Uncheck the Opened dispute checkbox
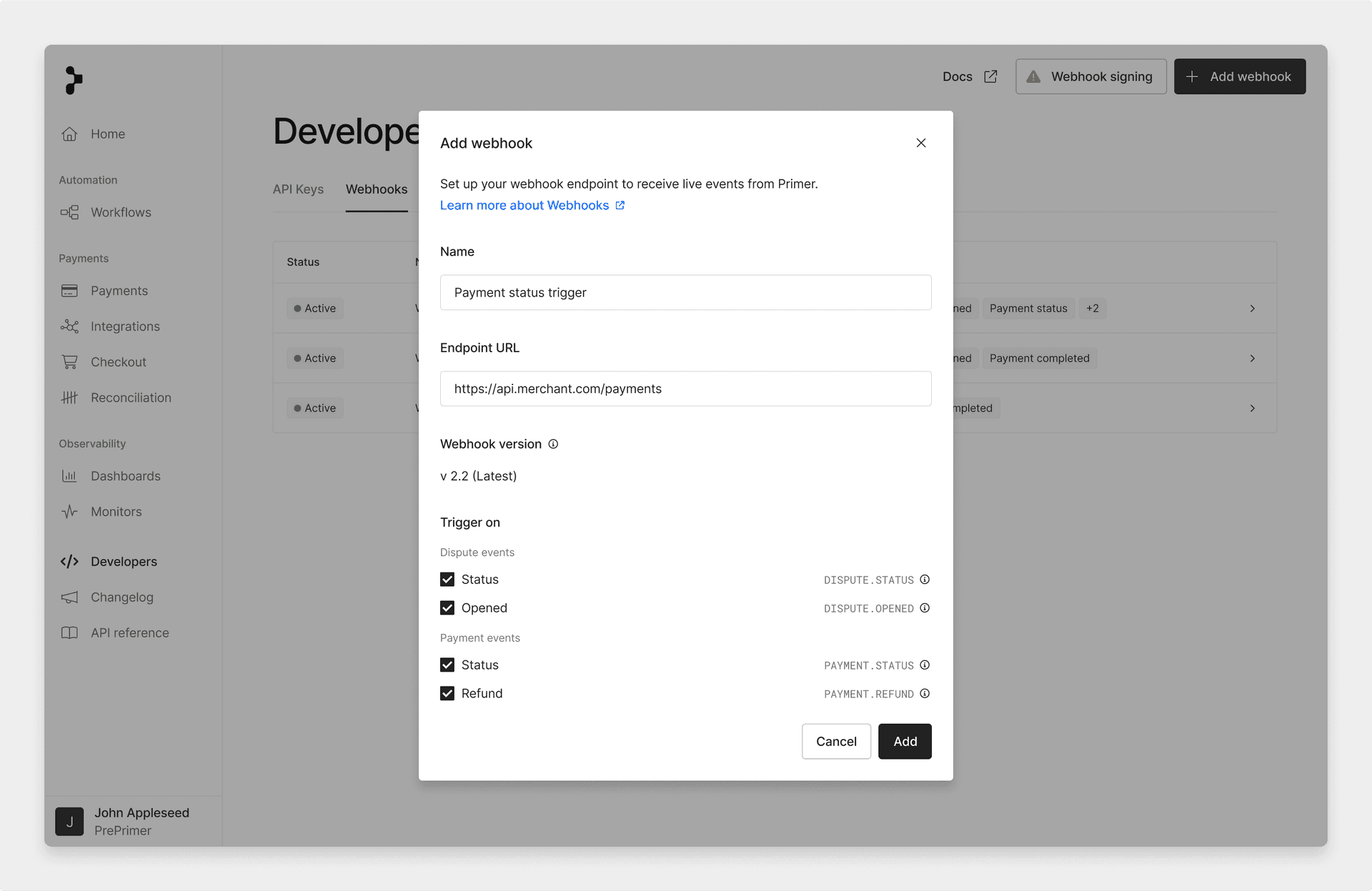Image resolution: width=1372 pixels, height=891 pixels. click(x=447, y=608)
